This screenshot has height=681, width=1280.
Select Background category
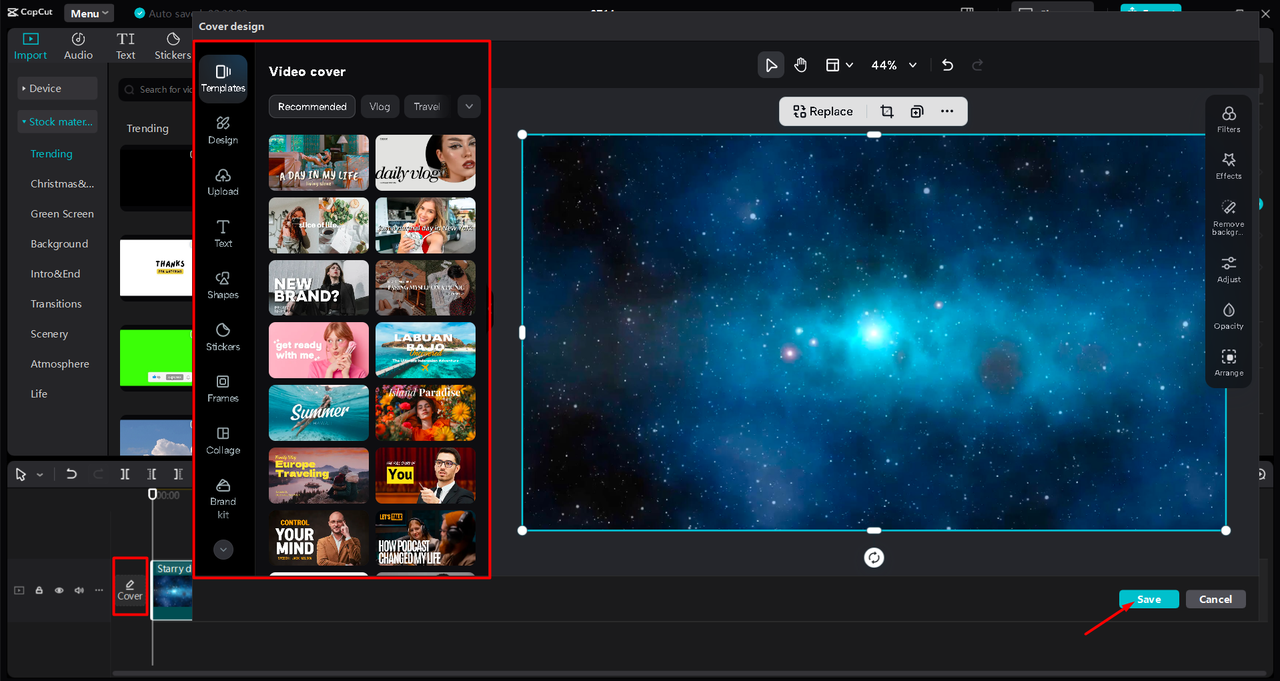tap(59, 244)
